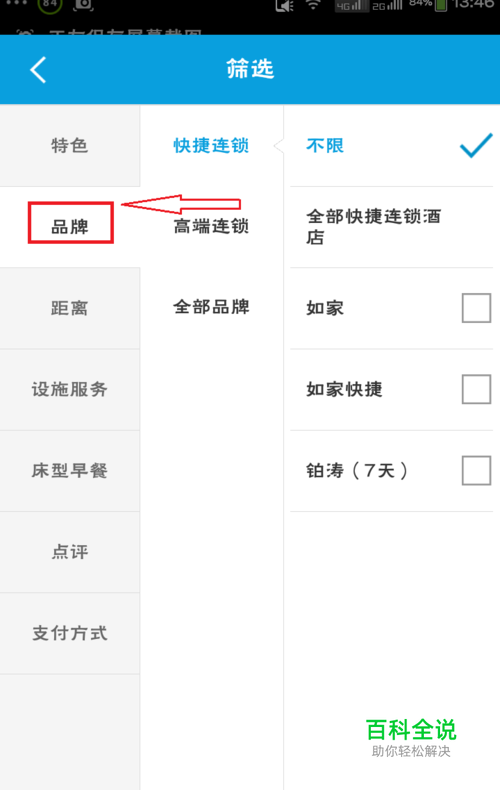Tap the screenshot camera icon in status bar
500x790 pixels.
83,5
